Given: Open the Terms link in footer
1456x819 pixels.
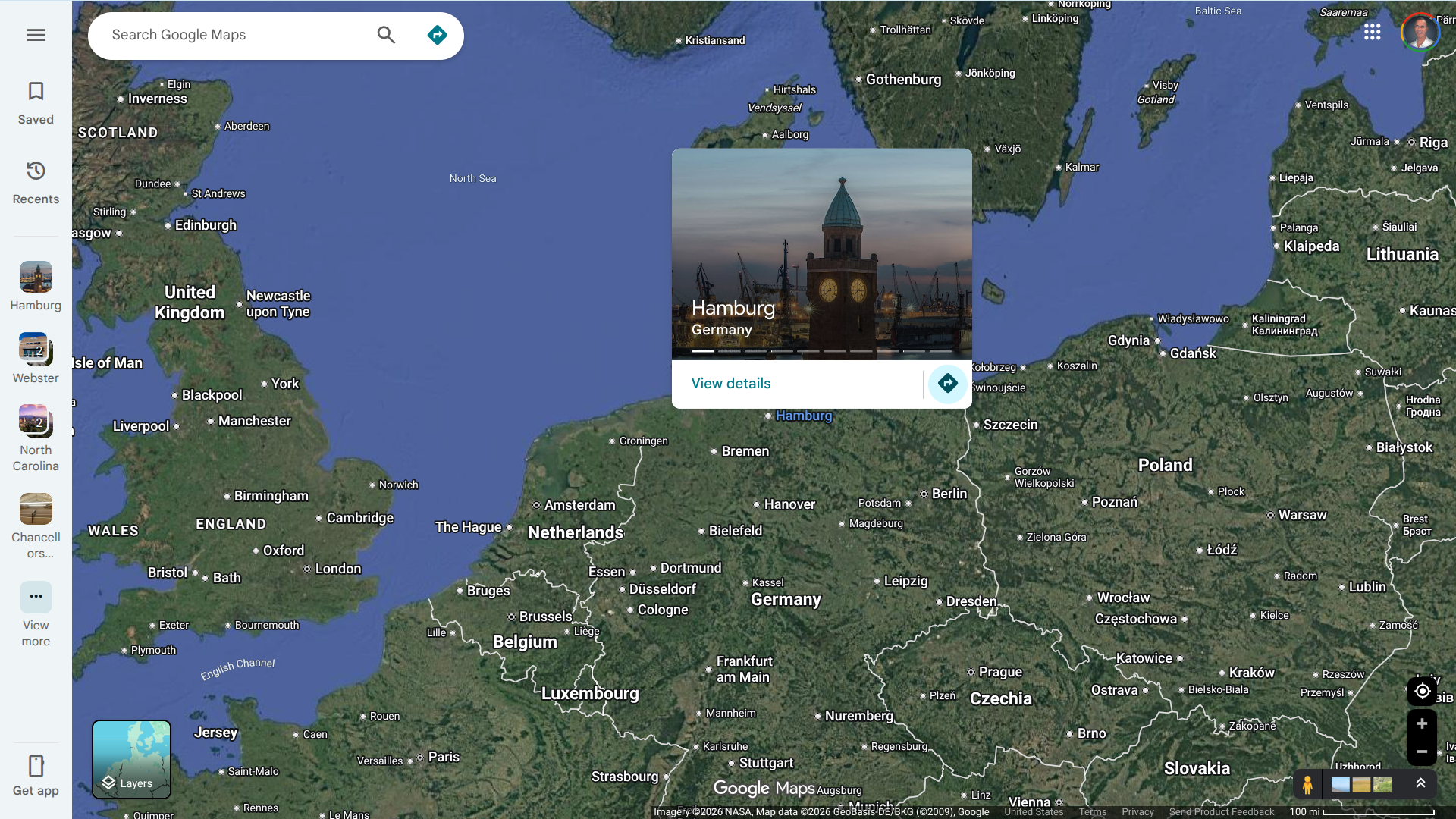Looking at the screenshot, I should pos(1092,811).
